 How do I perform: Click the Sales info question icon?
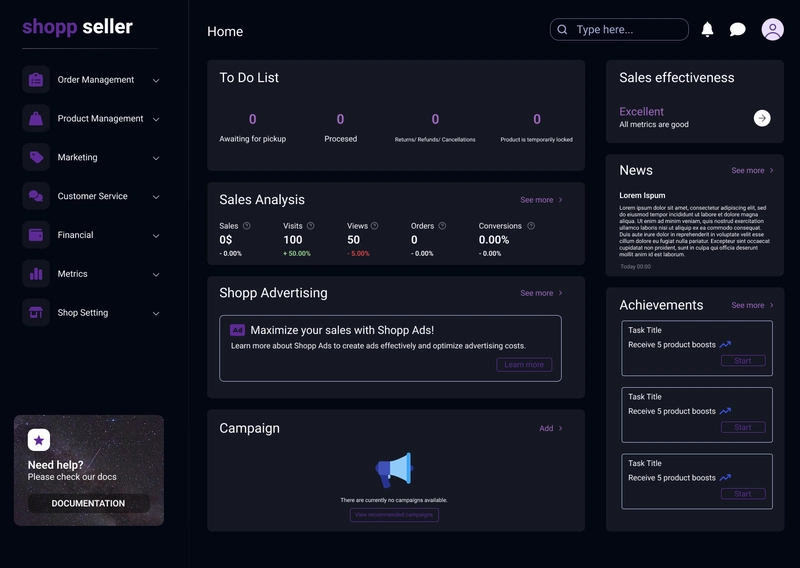pos(246,226)
